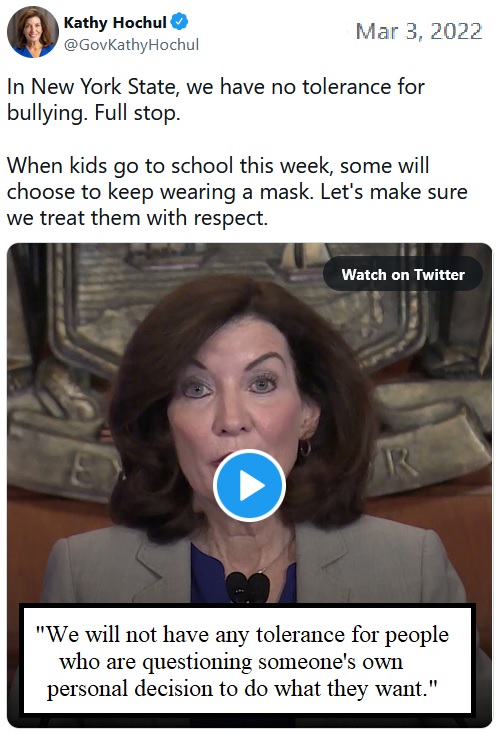Open Kathy Hochul's profile picture

(x=32, y=32)
